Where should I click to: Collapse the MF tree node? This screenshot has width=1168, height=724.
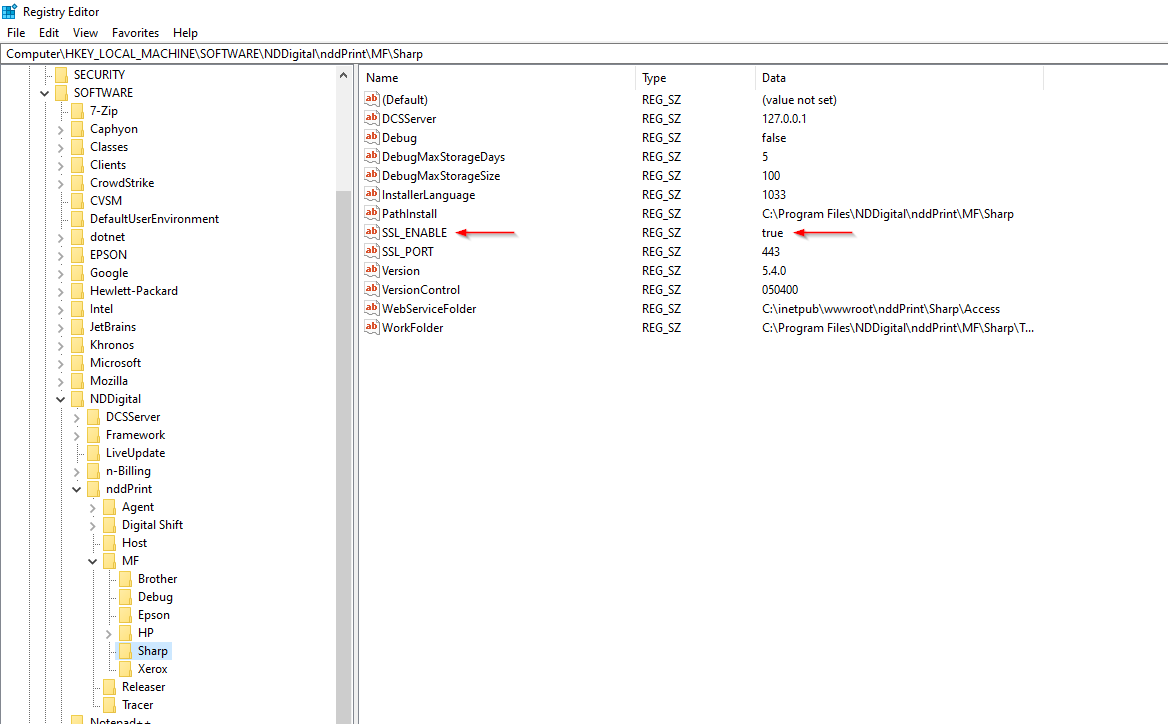tap(93, 562)
